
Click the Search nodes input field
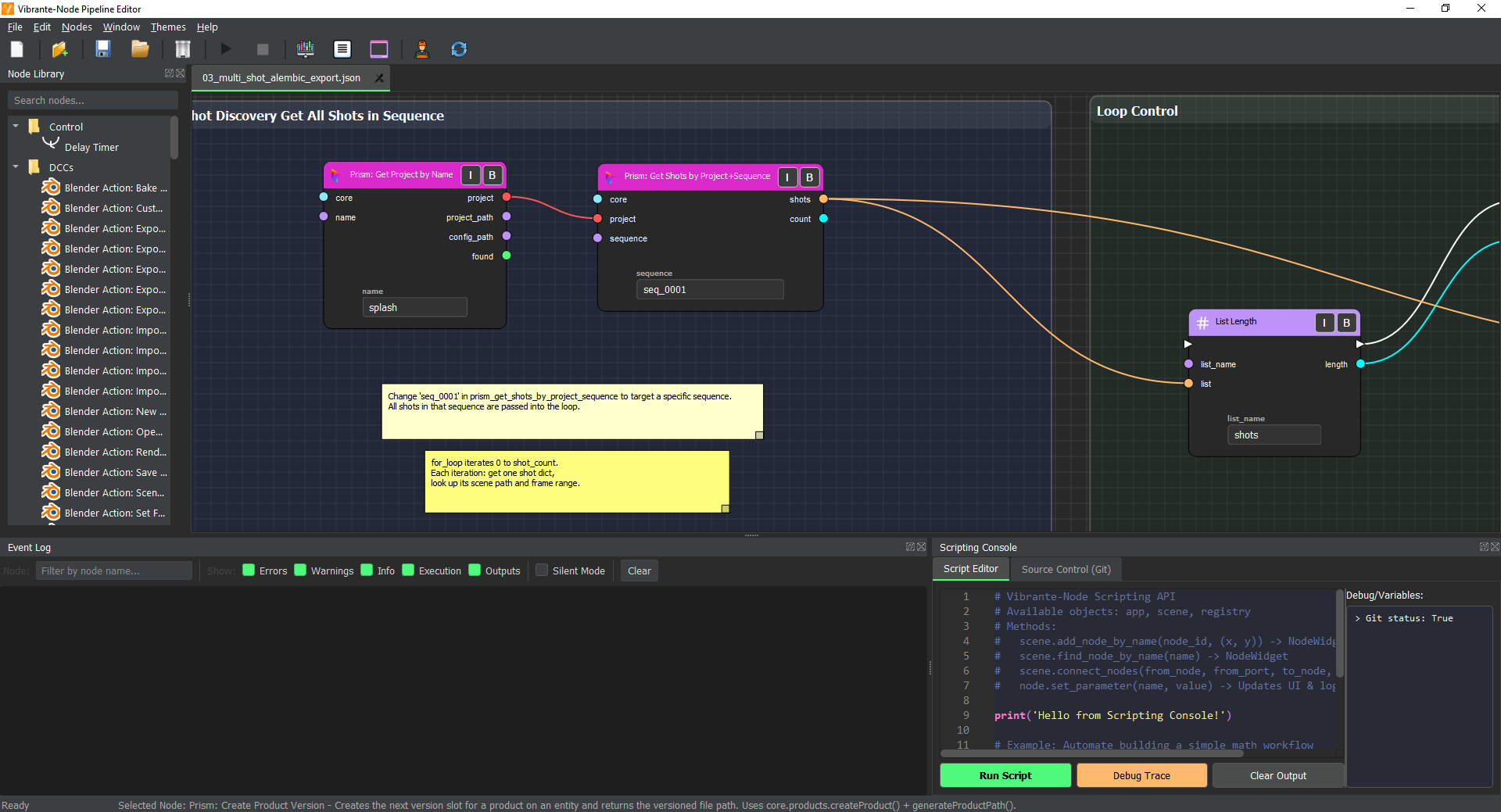pos(92,100)
